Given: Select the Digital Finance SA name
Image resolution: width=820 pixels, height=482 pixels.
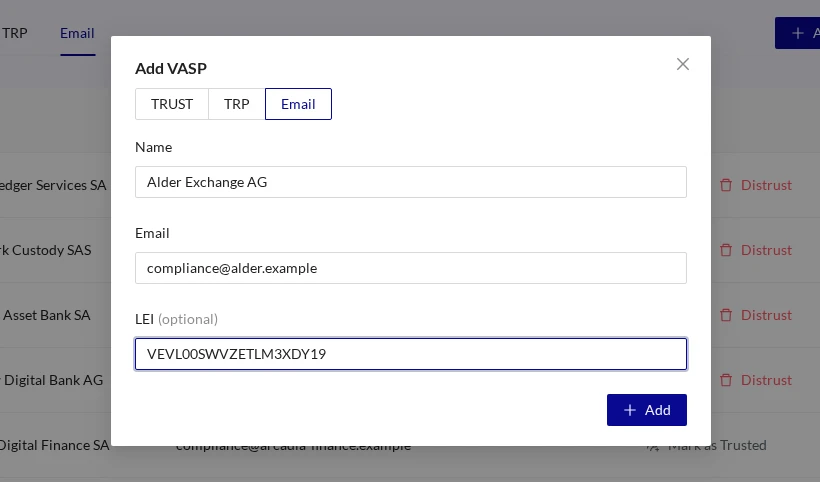Looking at the screenshot, I should tap(54, 445).
